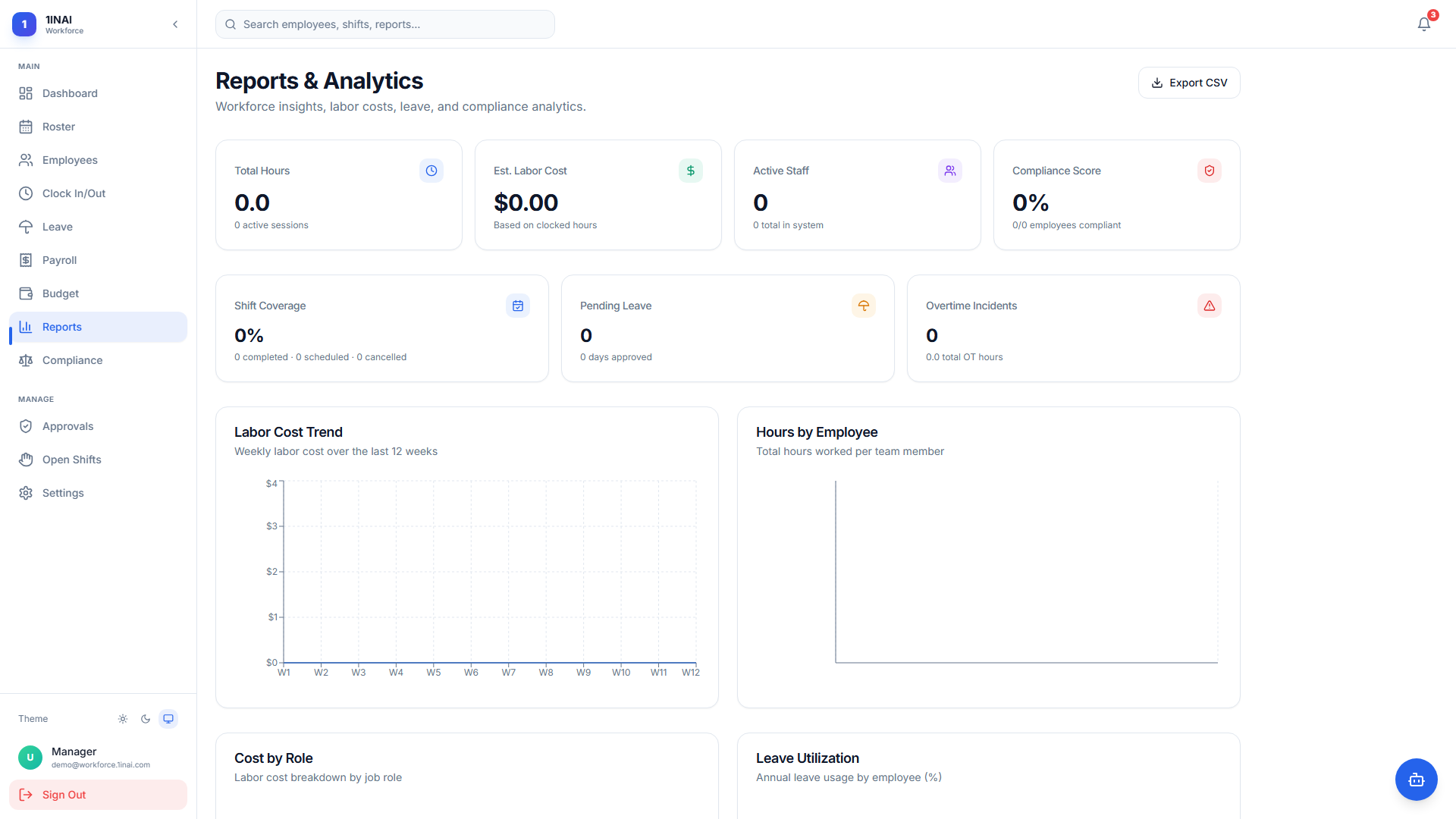This screenshot has width=1456, height=819.
Task: Open the AI assistant chatbot button
Action: pos(1416,779)
